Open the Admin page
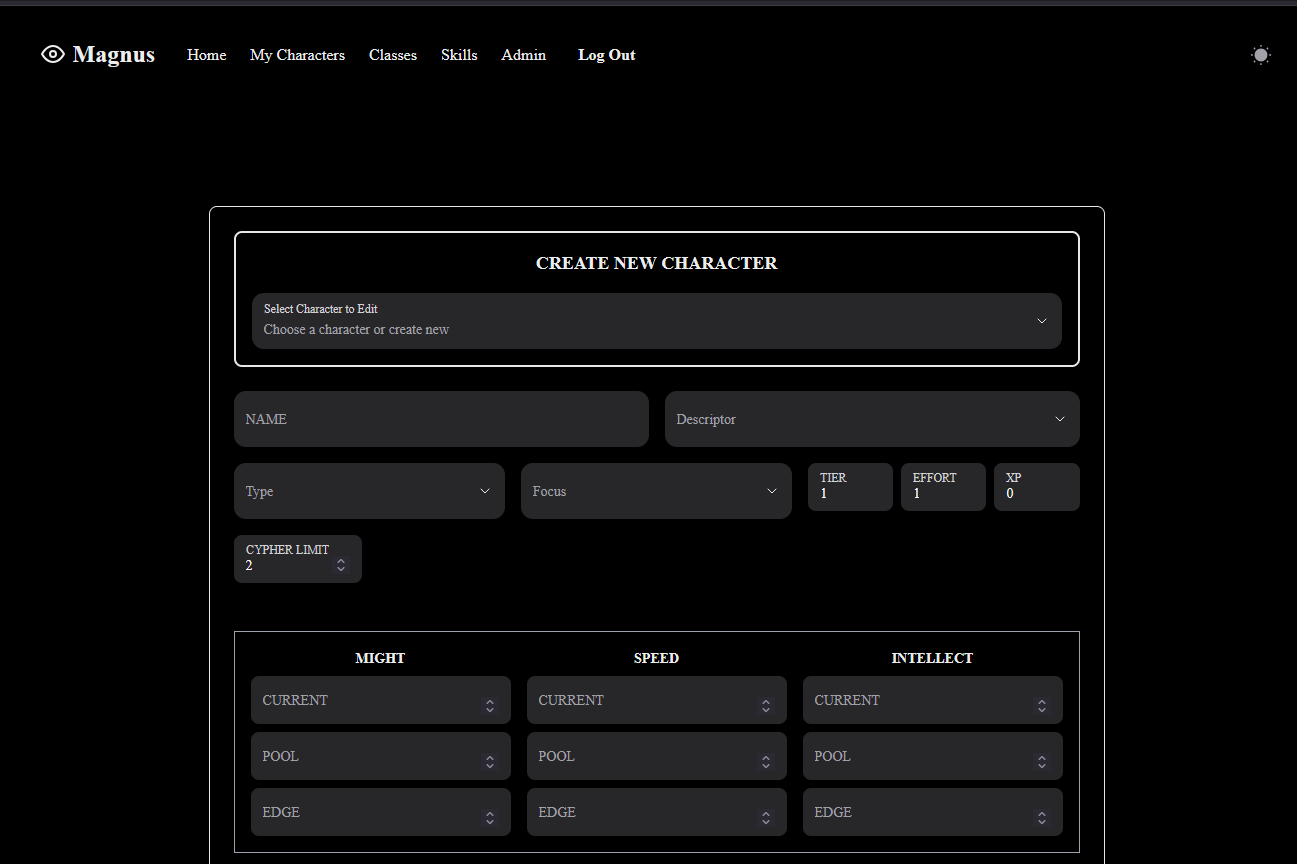Image resolution: width=1297 pixels, height=864 pixels. (x=523, y=55)
